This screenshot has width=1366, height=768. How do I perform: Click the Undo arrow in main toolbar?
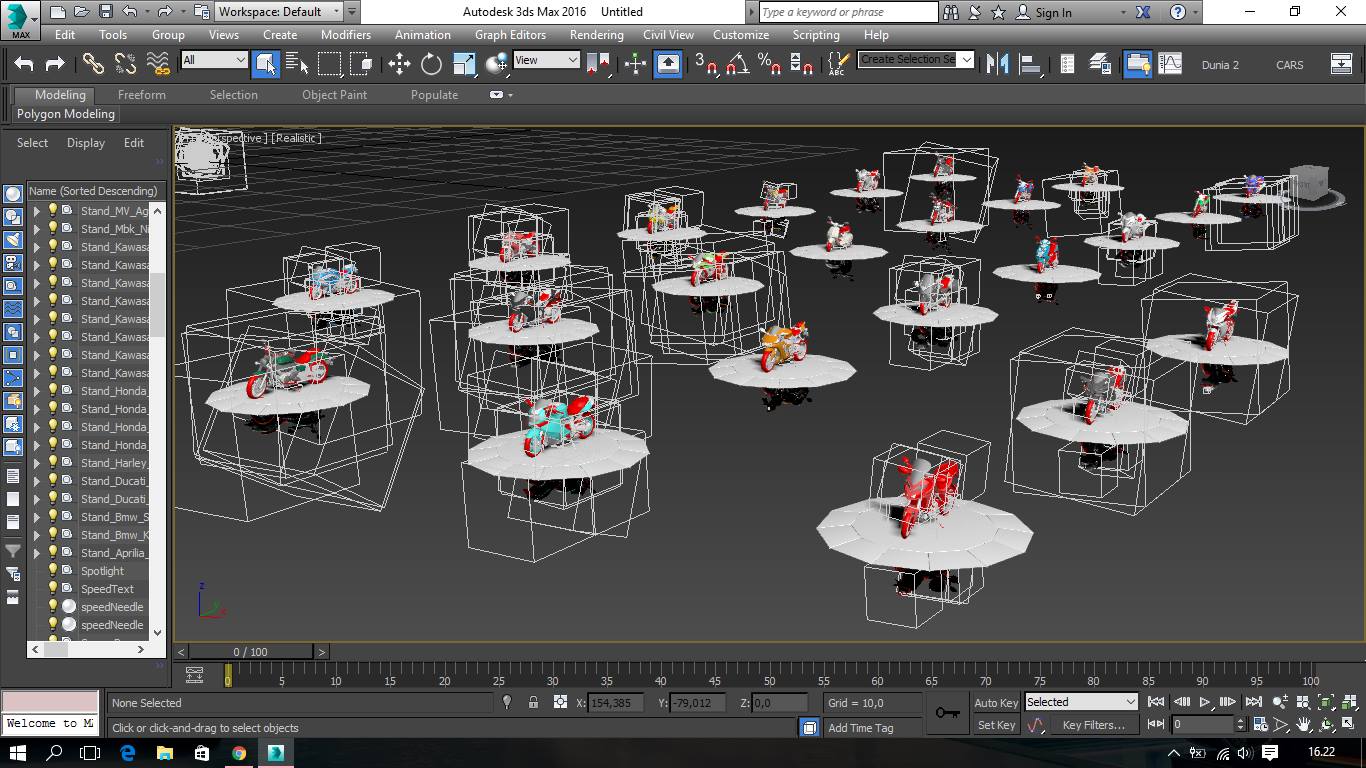click(24, 64)
